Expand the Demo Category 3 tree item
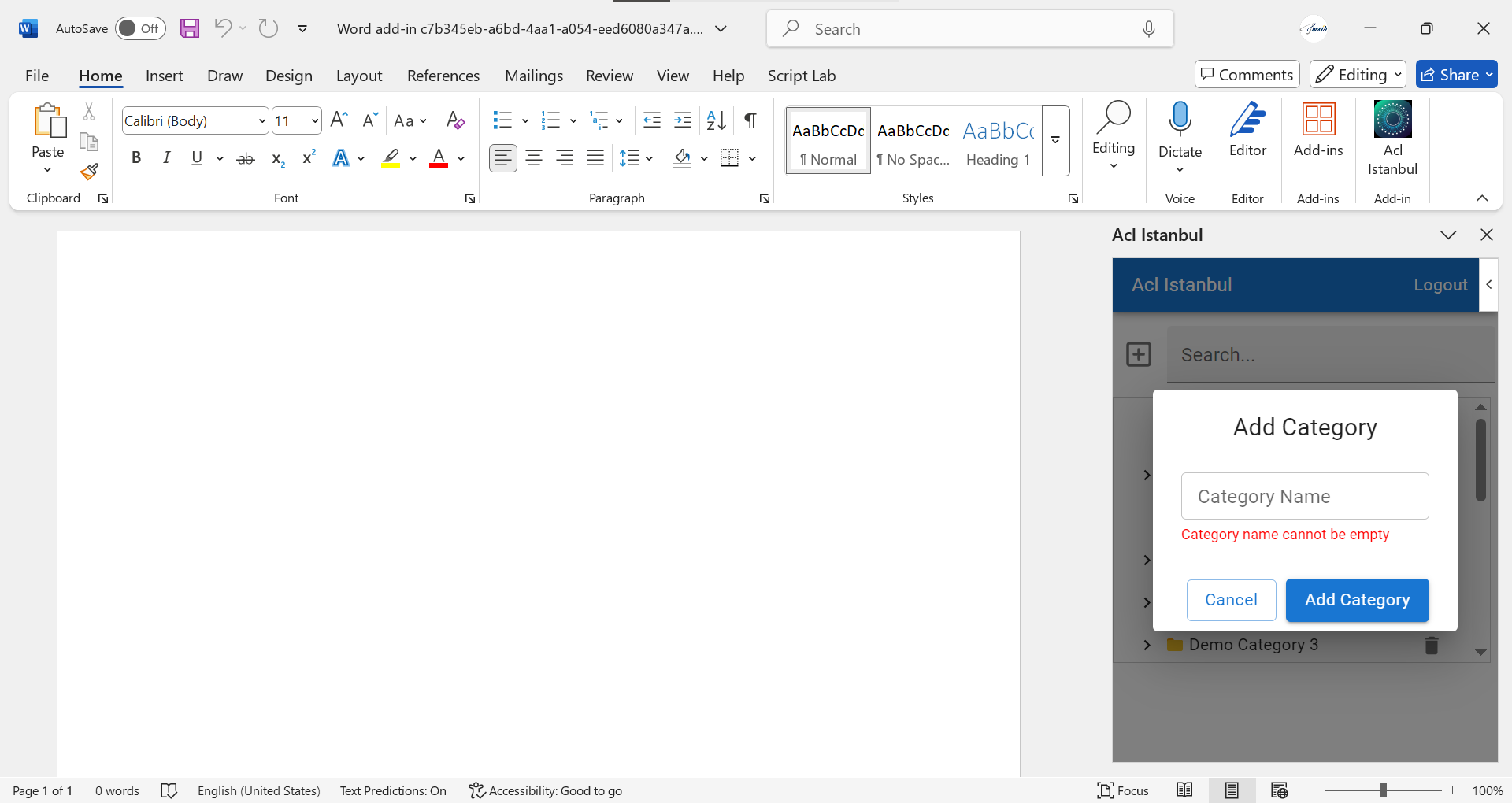This screenshot has height=803, width=1512. [x=1147, y=645]
